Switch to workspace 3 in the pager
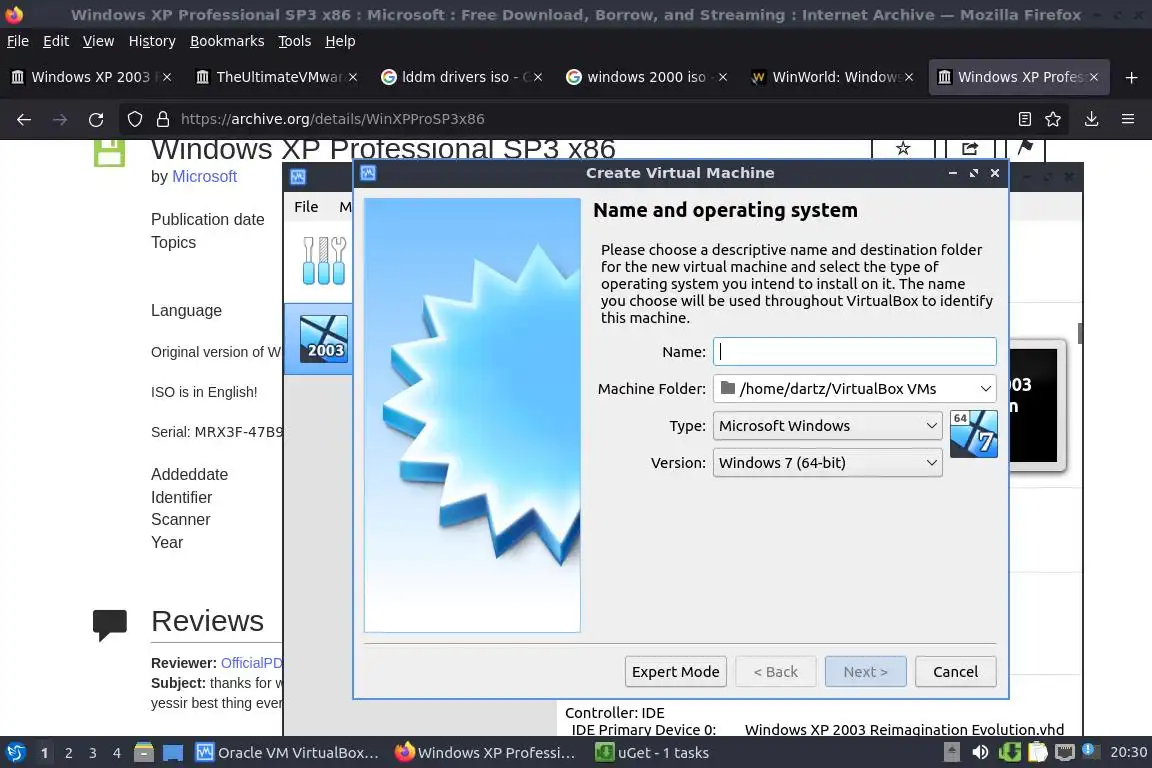The height and width of the screenshot is (768, 1152). coord(93,753)
